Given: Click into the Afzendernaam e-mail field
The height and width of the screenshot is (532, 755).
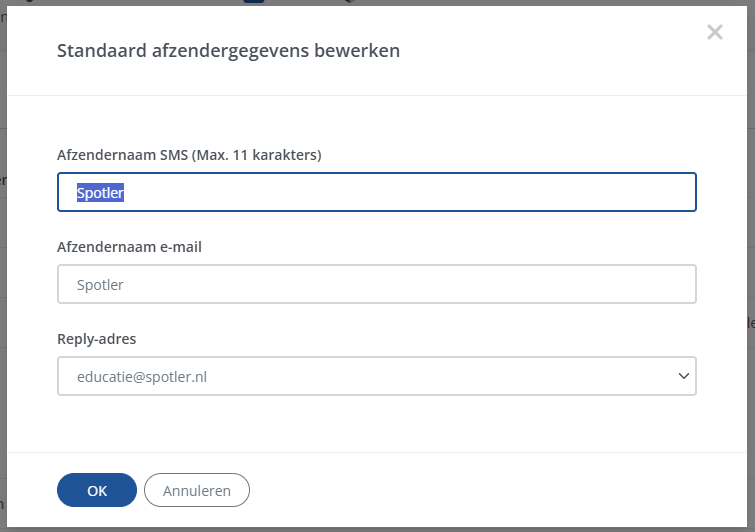Looking at the screenshot, I should 376,284.
